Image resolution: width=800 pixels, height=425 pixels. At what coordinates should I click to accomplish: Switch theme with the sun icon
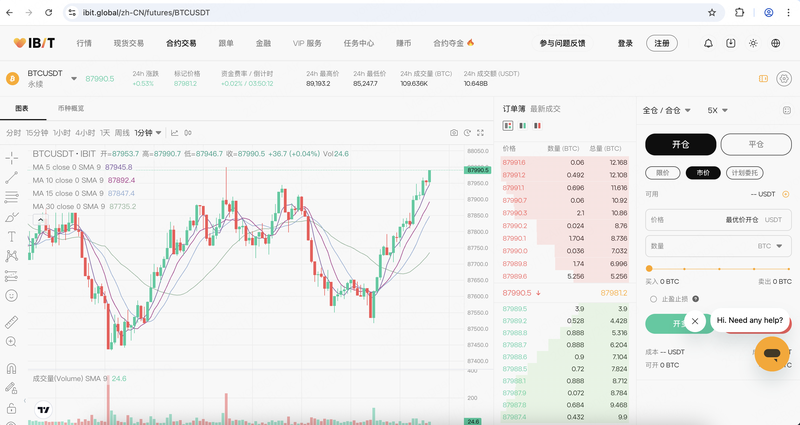coord(753,43)
